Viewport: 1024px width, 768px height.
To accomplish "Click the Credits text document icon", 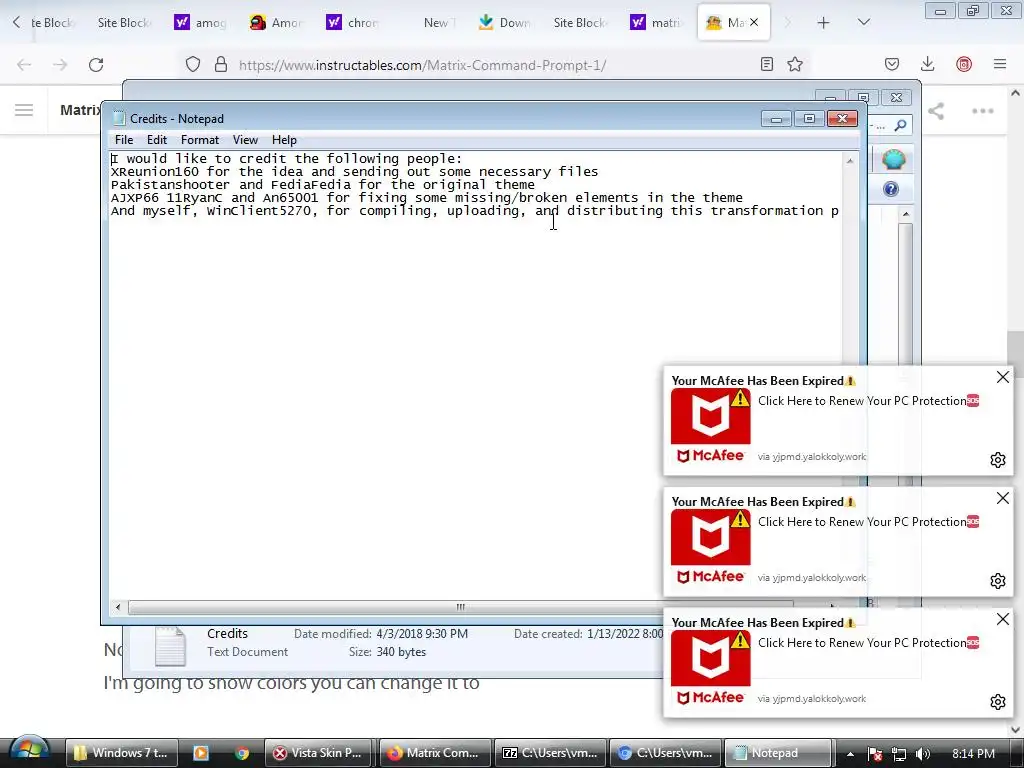I will [x=170, y=647].
